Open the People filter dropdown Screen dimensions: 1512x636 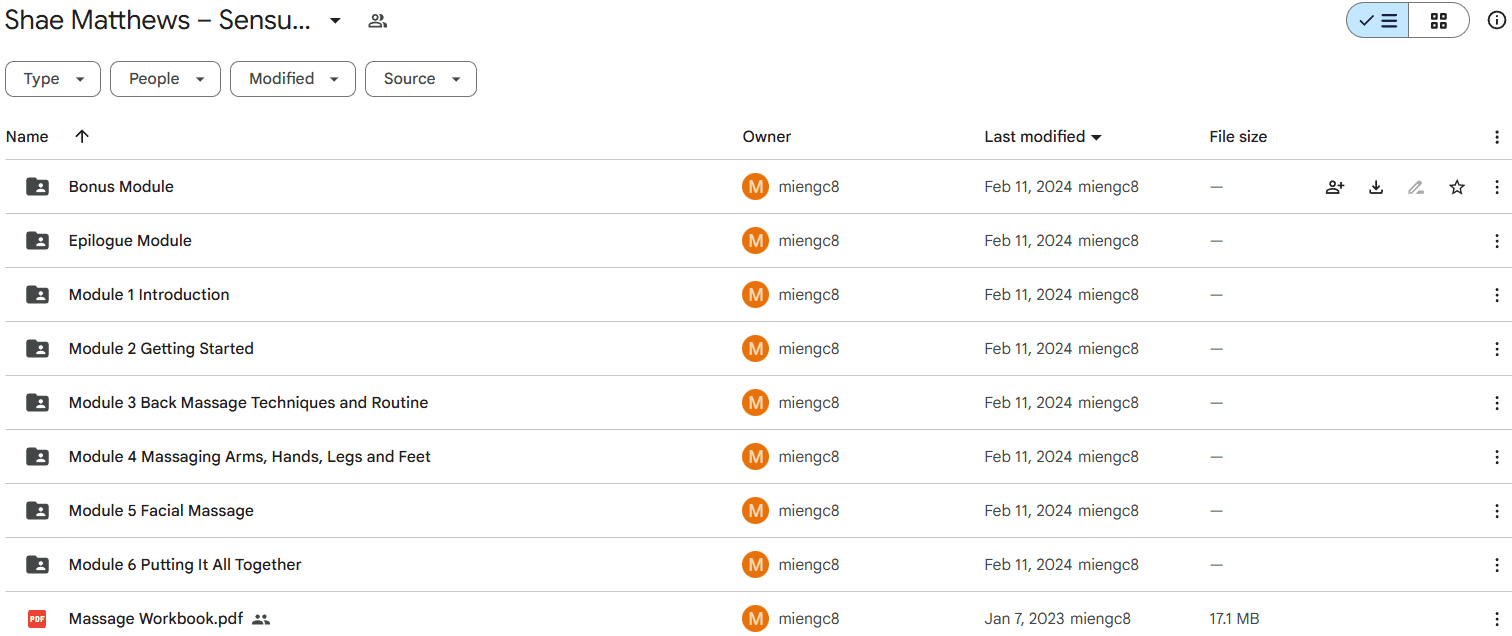(x=165, y=79)
